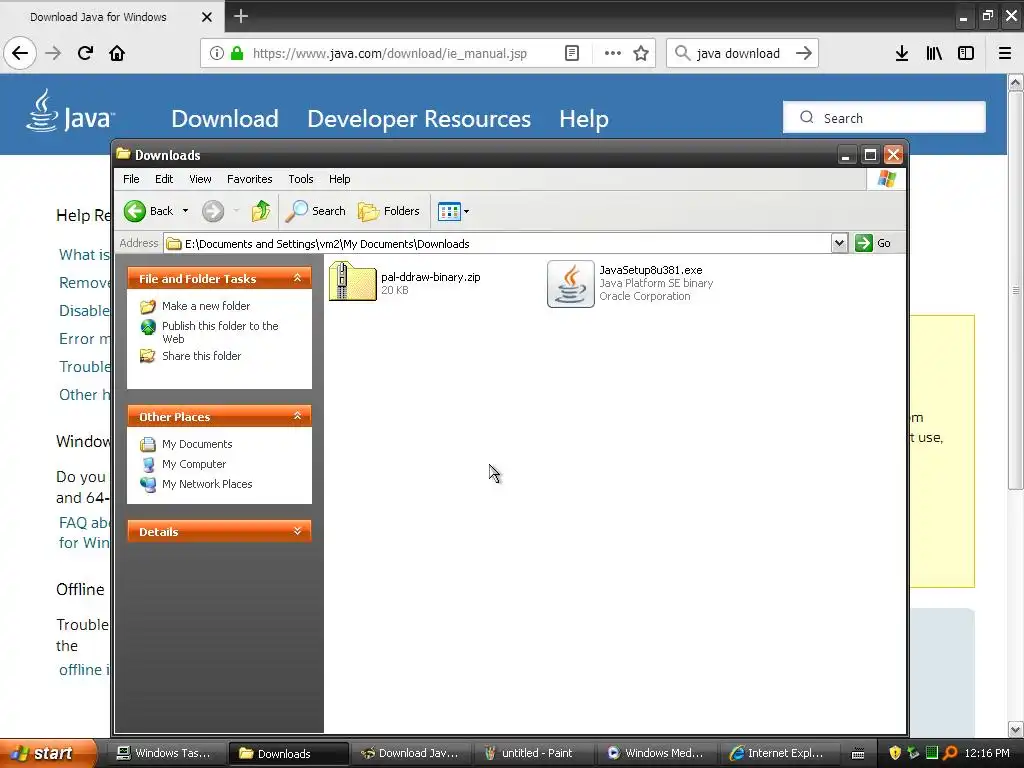Image resolution: width=1024 pixels, height=768 pixels.
Task: Click Firefox forward arrow button
Action: pos(53,53)
